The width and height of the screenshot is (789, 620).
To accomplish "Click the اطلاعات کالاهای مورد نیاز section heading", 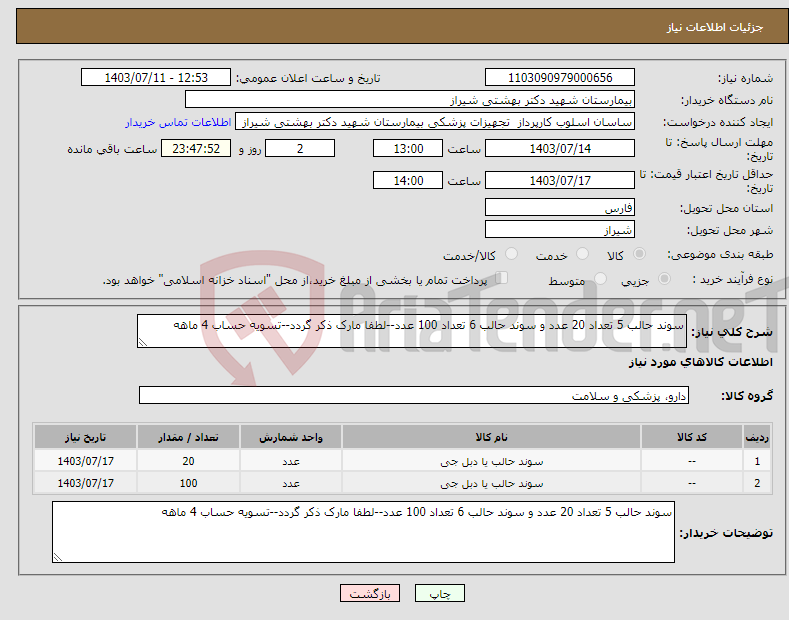I will click(x=700, y=362).
